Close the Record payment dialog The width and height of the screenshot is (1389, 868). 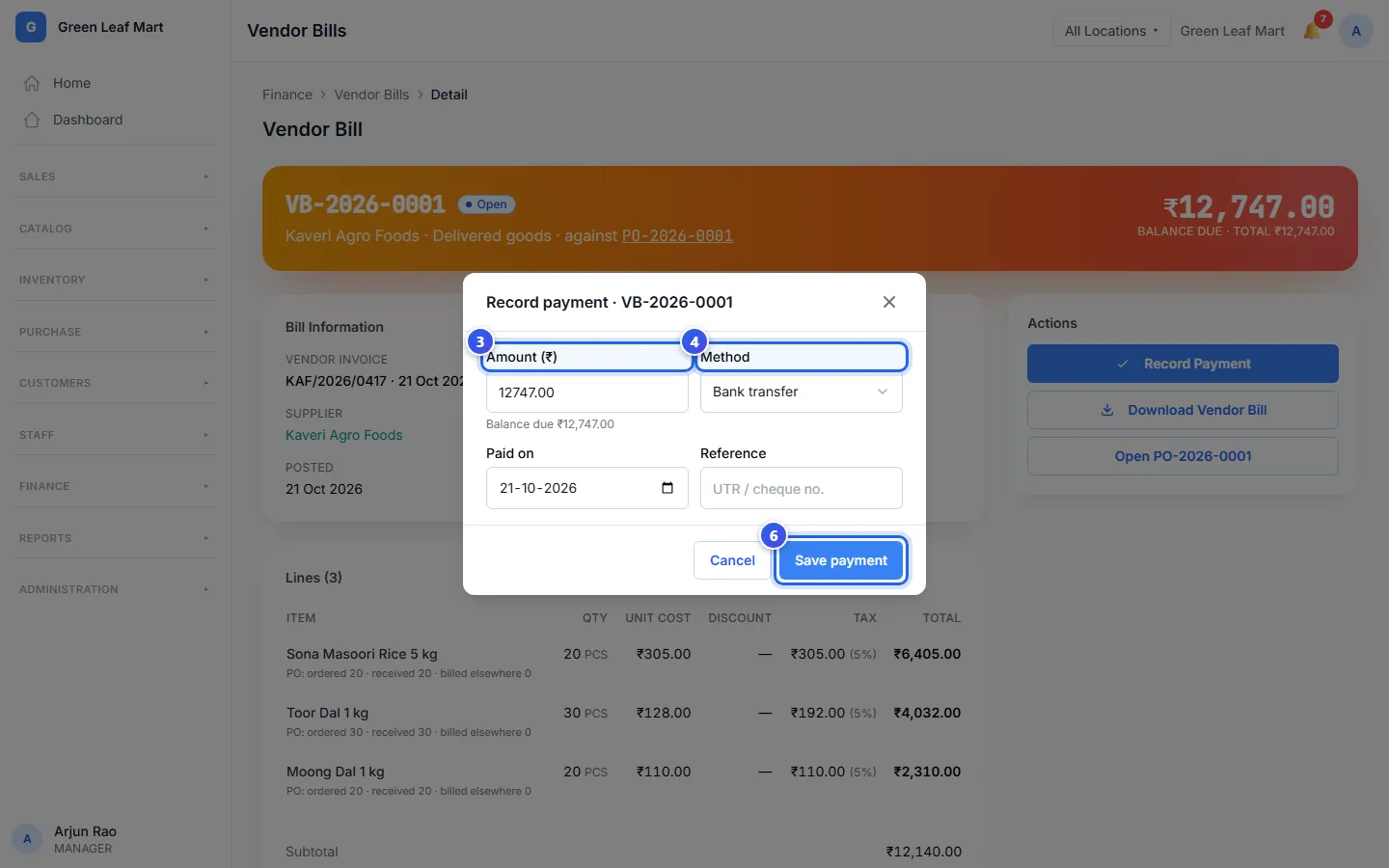889,302
